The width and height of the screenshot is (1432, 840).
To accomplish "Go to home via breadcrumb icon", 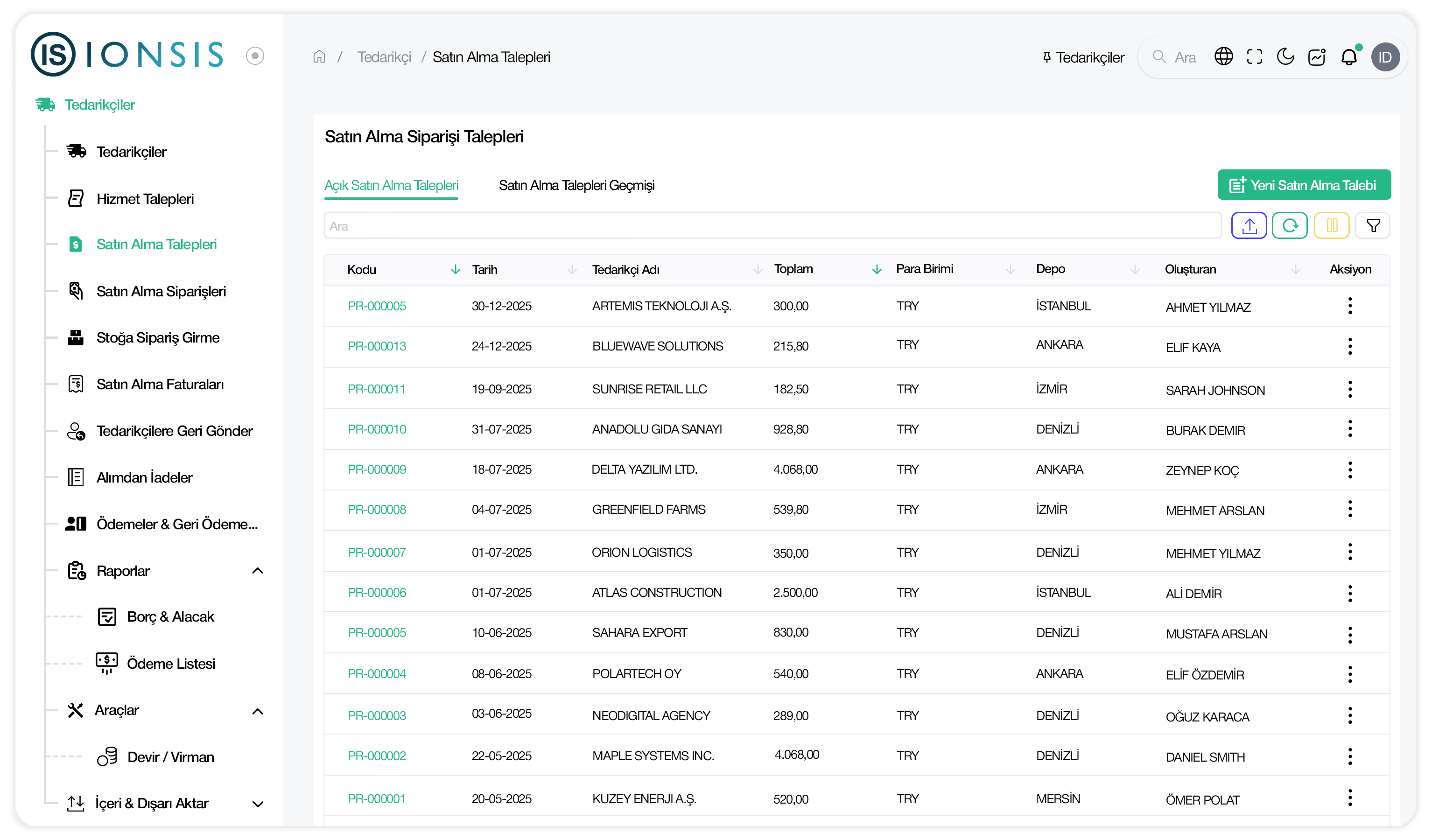I will tap(319, 57).
